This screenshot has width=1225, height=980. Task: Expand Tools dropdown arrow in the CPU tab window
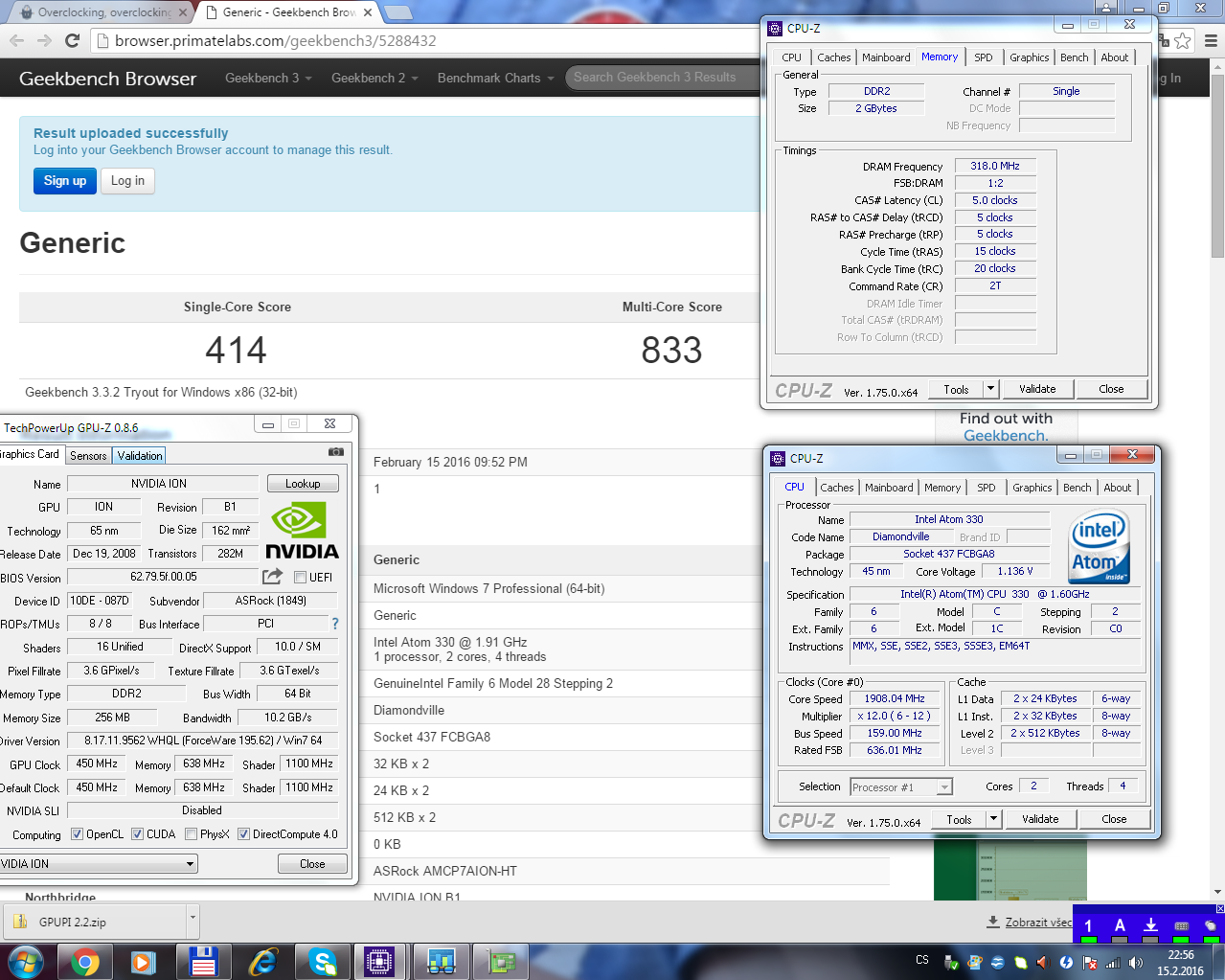(994, 819)
